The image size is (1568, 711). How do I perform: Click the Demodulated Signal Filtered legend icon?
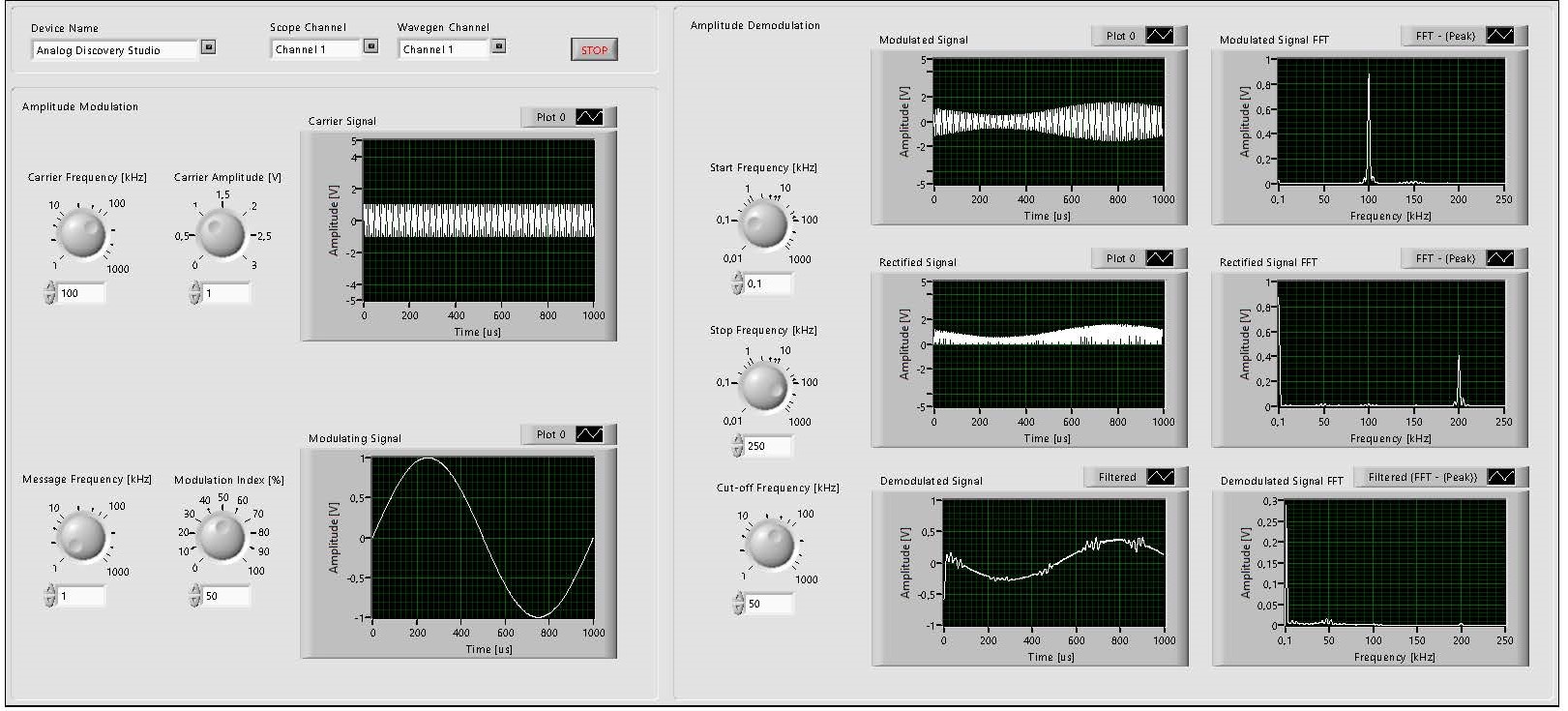pyautogui.click(x=1161, y=477)
